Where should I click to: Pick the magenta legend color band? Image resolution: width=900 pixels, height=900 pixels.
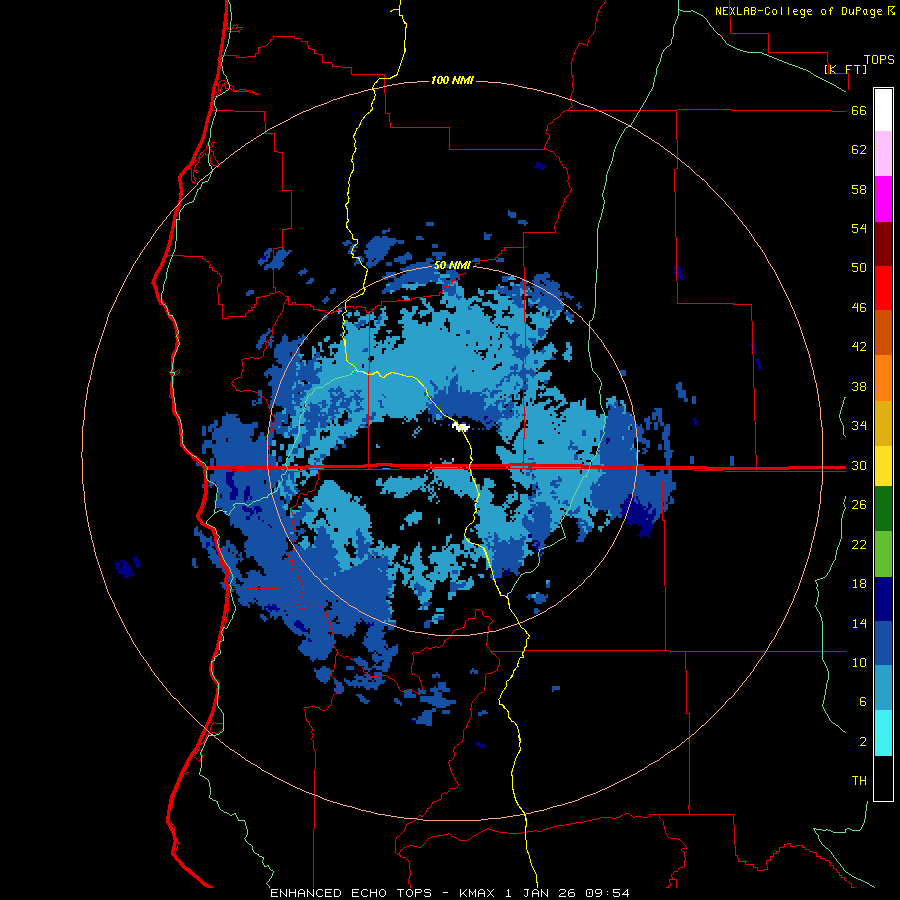(x=883, y=199)
